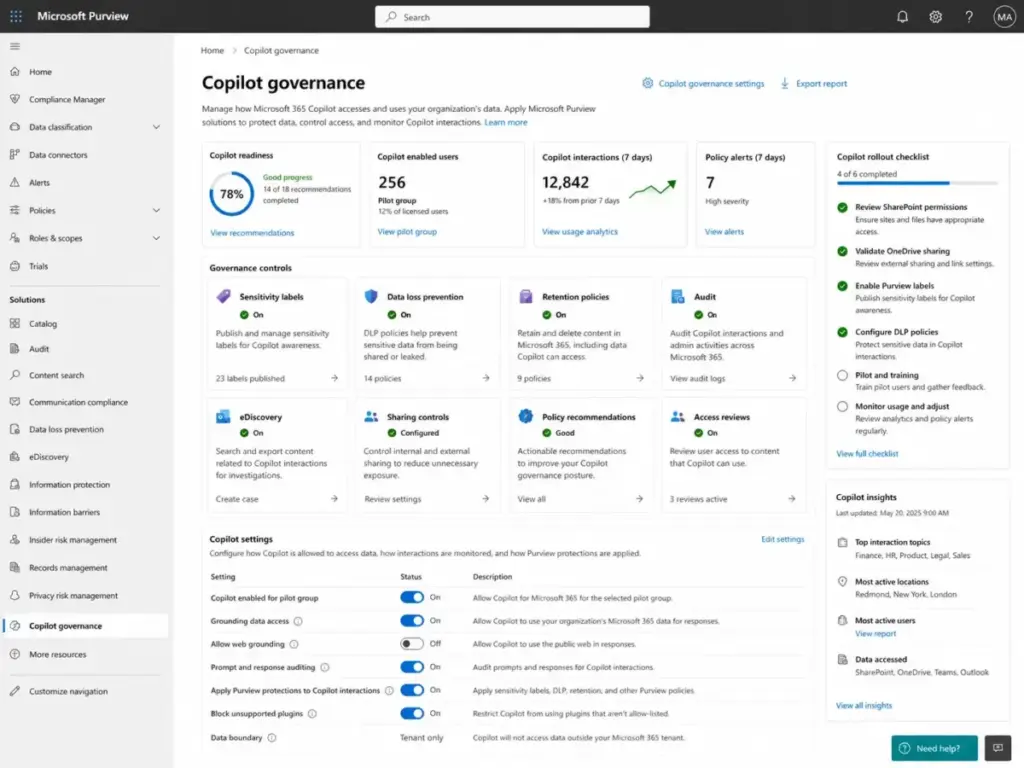Click the Access reviews people icon
The height and width of the screenshot is (768, 1024).
[x=677, y=417]
